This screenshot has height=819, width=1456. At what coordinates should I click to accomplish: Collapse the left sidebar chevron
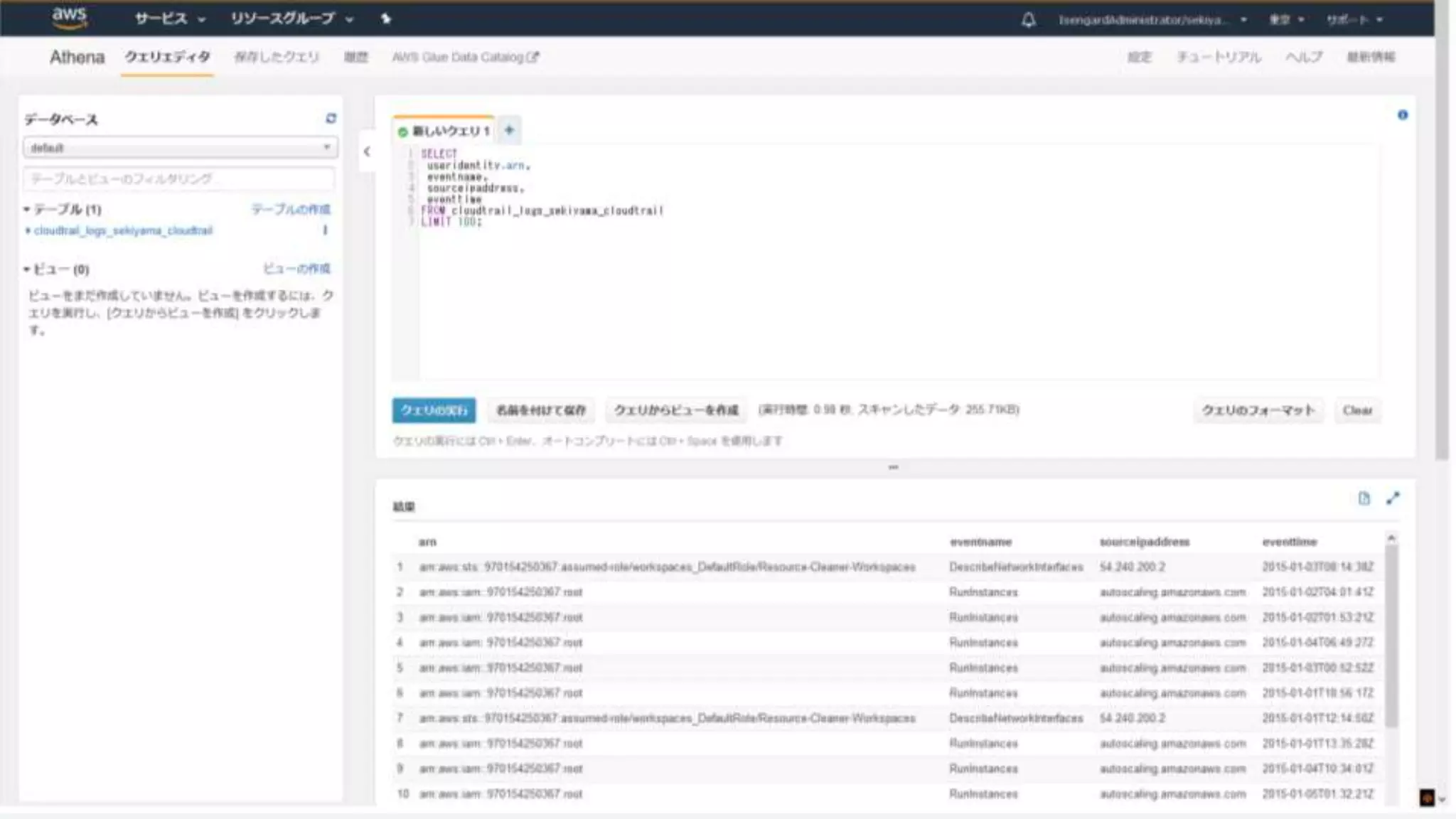(x=367, y=151)
